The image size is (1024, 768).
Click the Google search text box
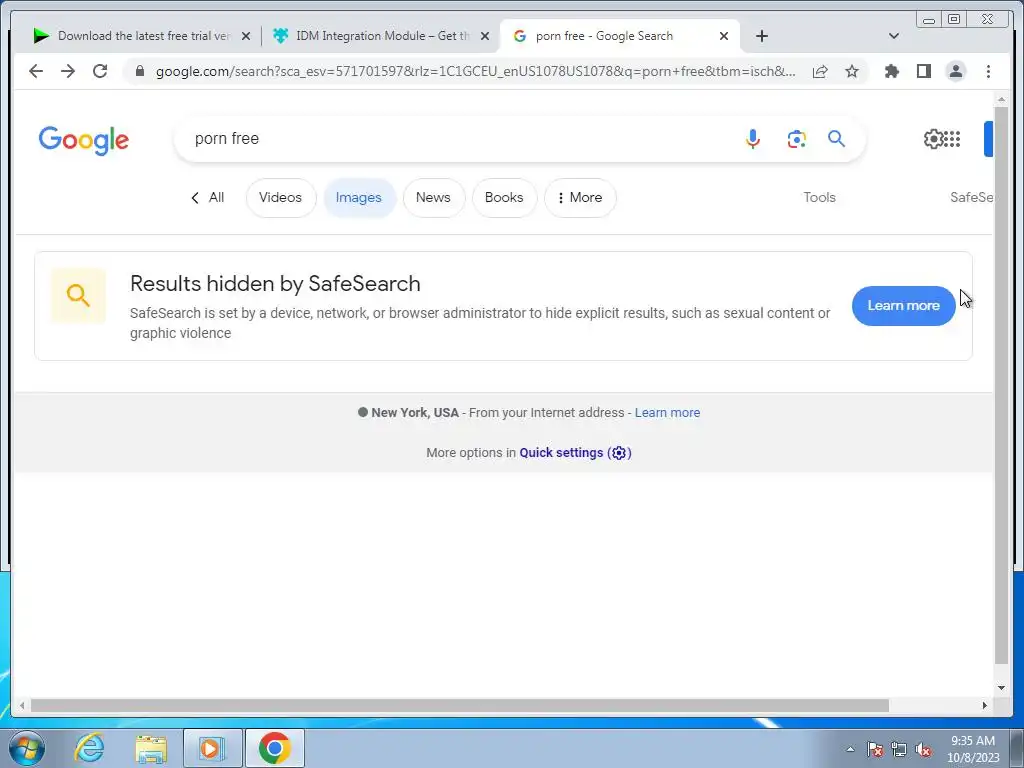coord(457,138)
